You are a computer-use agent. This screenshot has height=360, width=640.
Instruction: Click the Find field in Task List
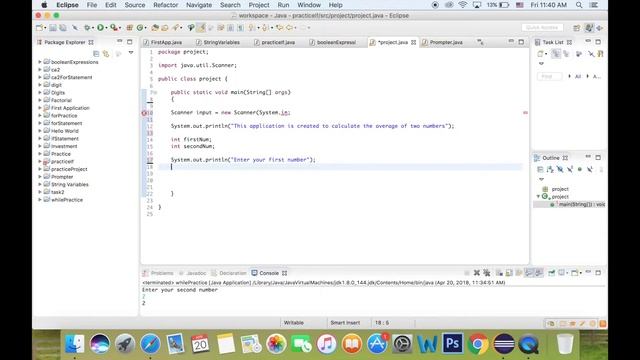coord(549,76)
